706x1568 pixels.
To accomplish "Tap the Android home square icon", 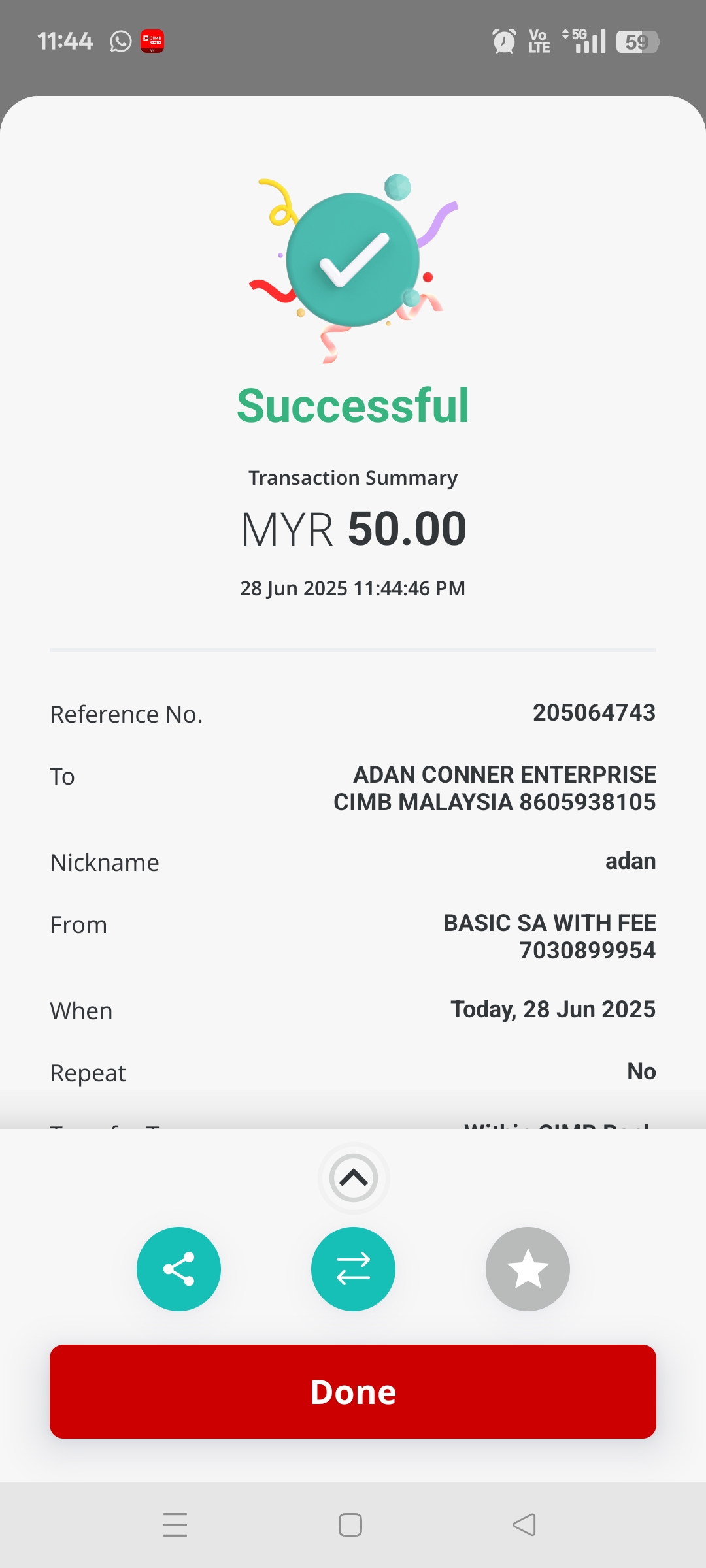I will point(350,1525).
